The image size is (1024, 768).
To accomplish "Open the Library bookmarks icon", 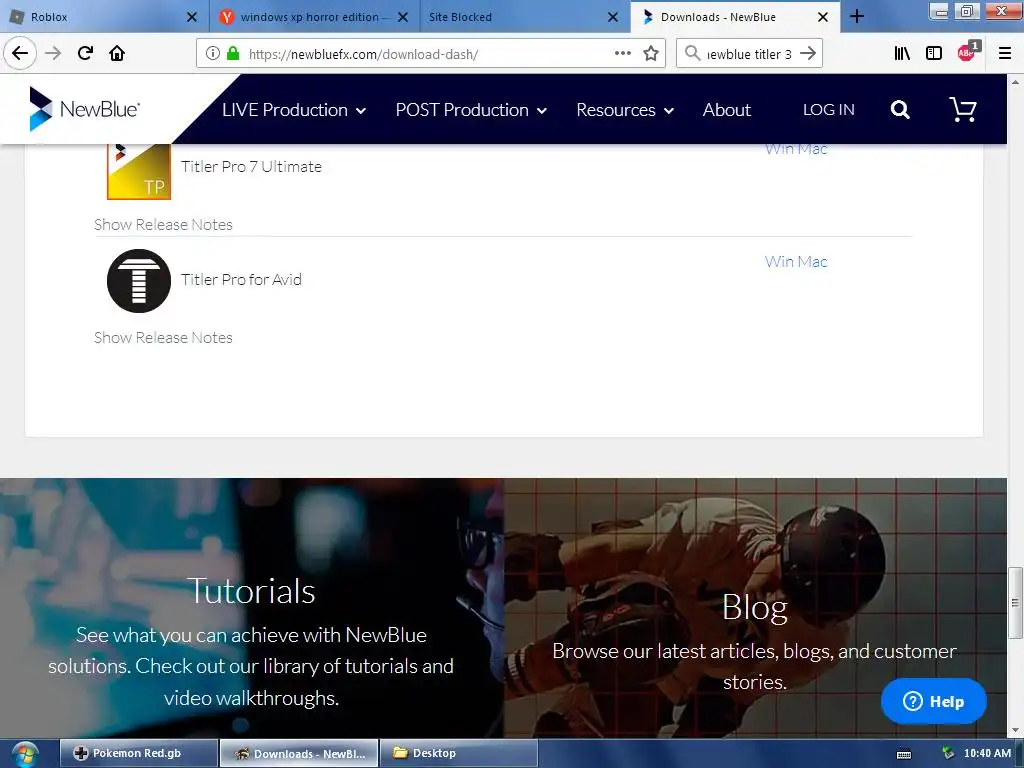I will click(902, 53).
